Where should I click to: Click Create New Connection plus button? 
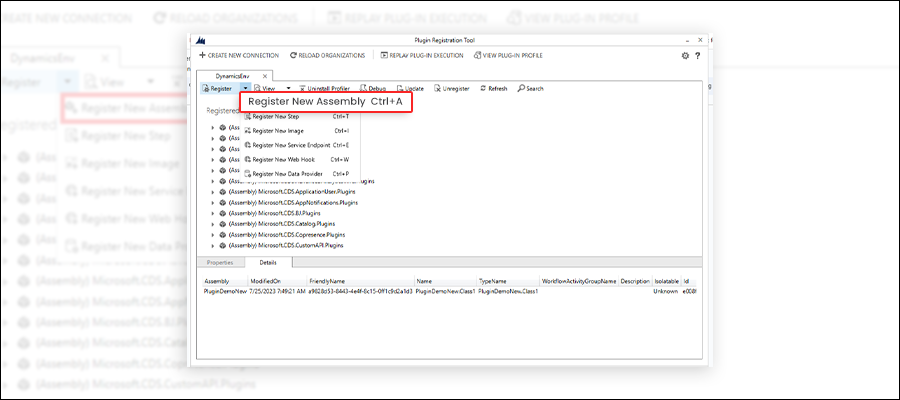pos(202,56)
